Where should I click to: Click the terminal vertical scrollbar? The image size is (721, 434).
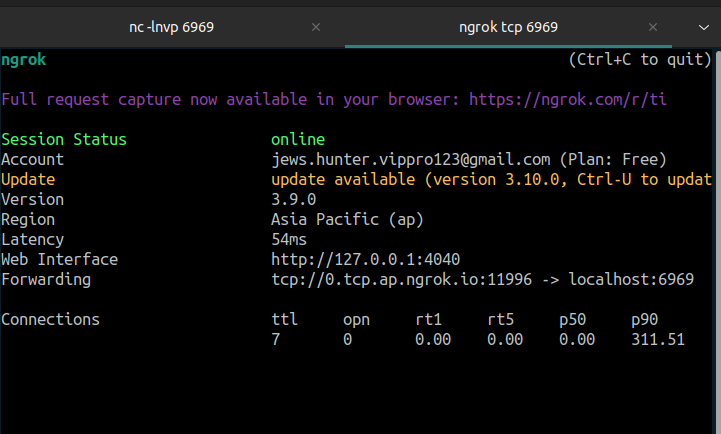click(x=717, y=241)
